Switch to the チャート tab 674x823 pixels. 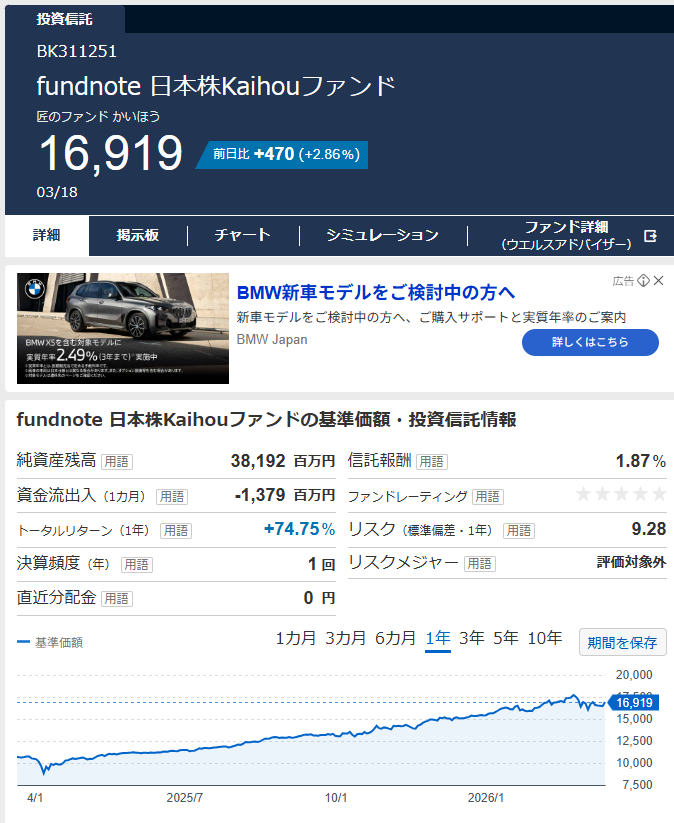click(x=242, y=236)
